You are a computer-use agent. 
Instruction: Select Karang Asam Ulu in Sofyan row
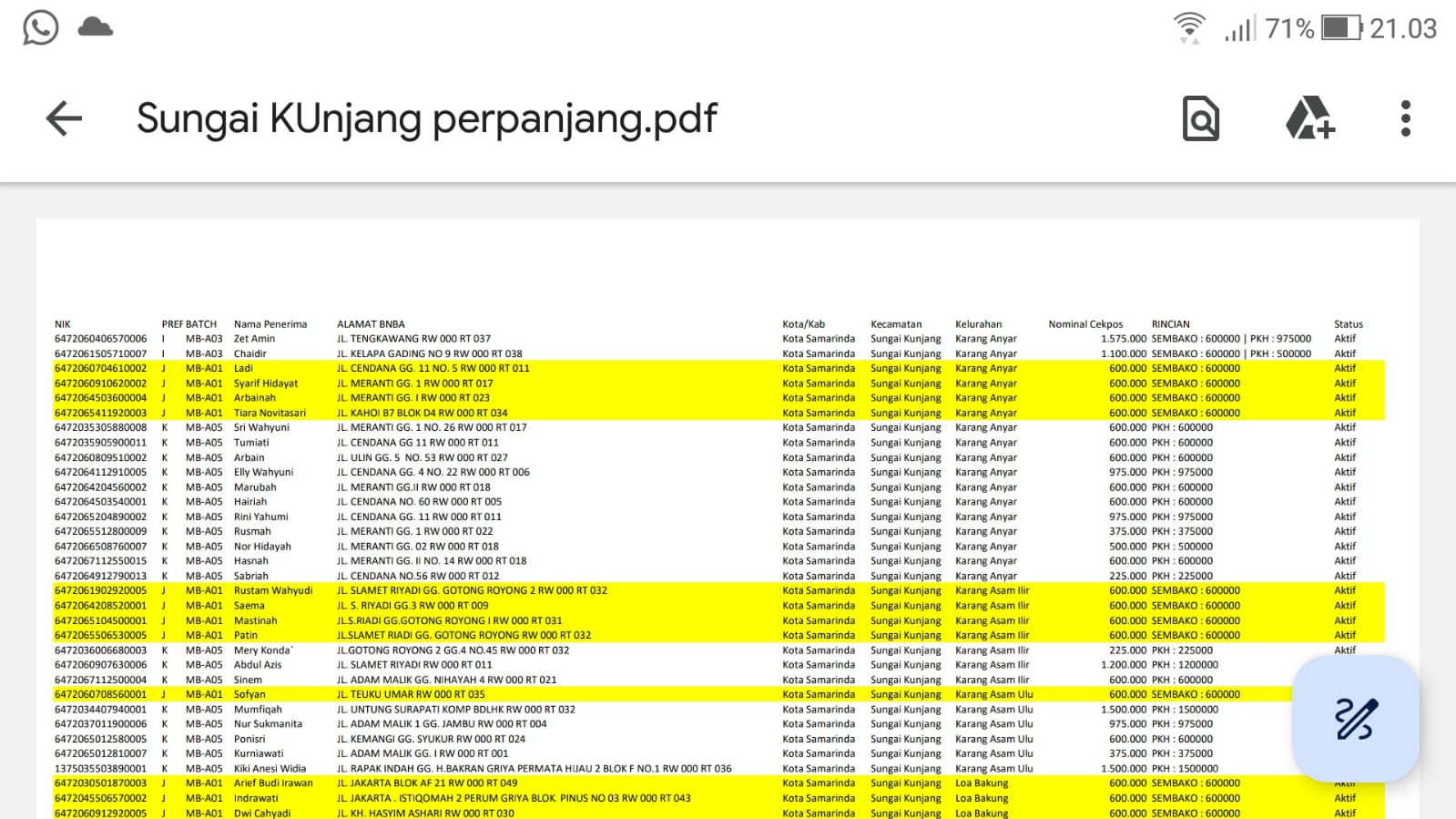pyautogui.click(x=993, y=694)
